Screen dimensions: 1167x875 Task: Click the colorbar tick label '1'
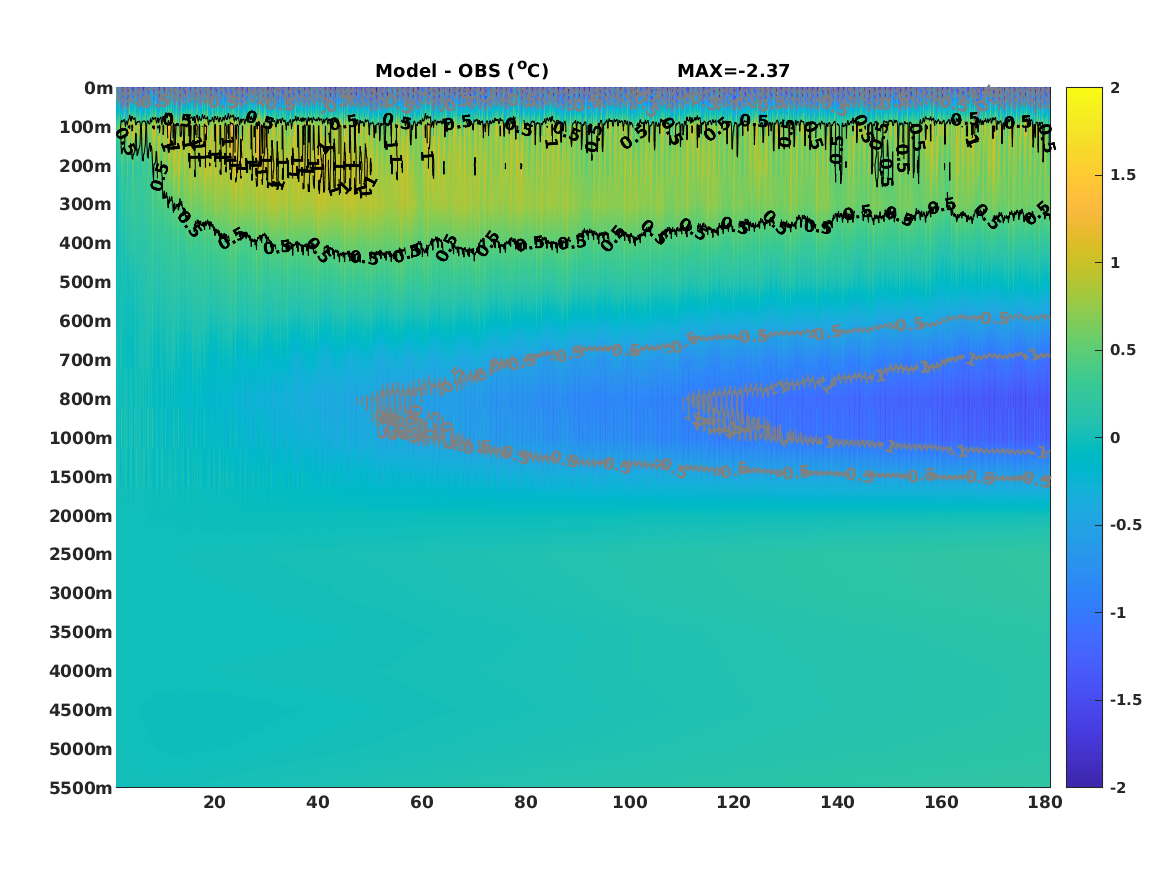[1115, 263]
